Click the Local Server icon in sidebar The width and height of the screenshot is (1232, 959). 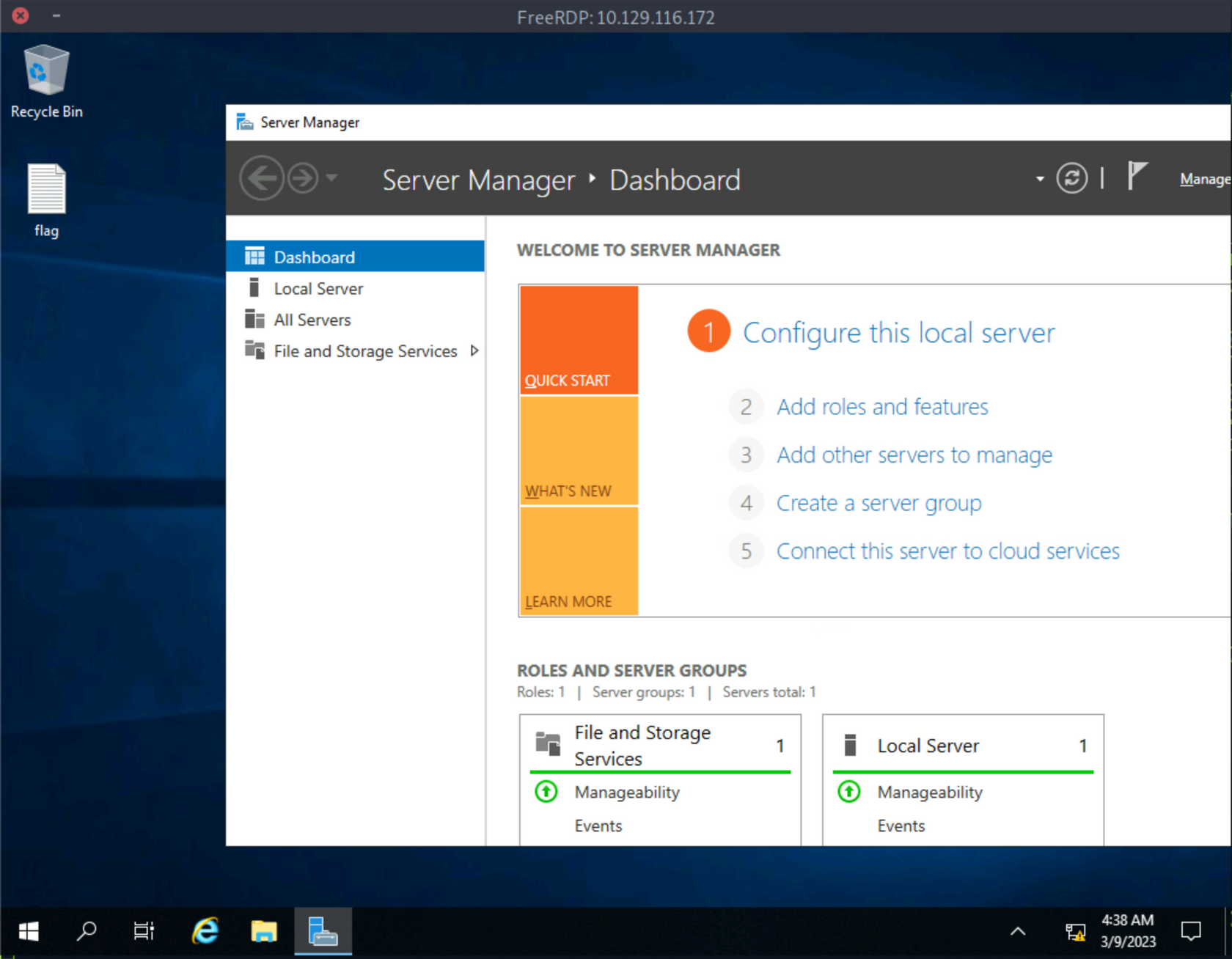(254, 287)
